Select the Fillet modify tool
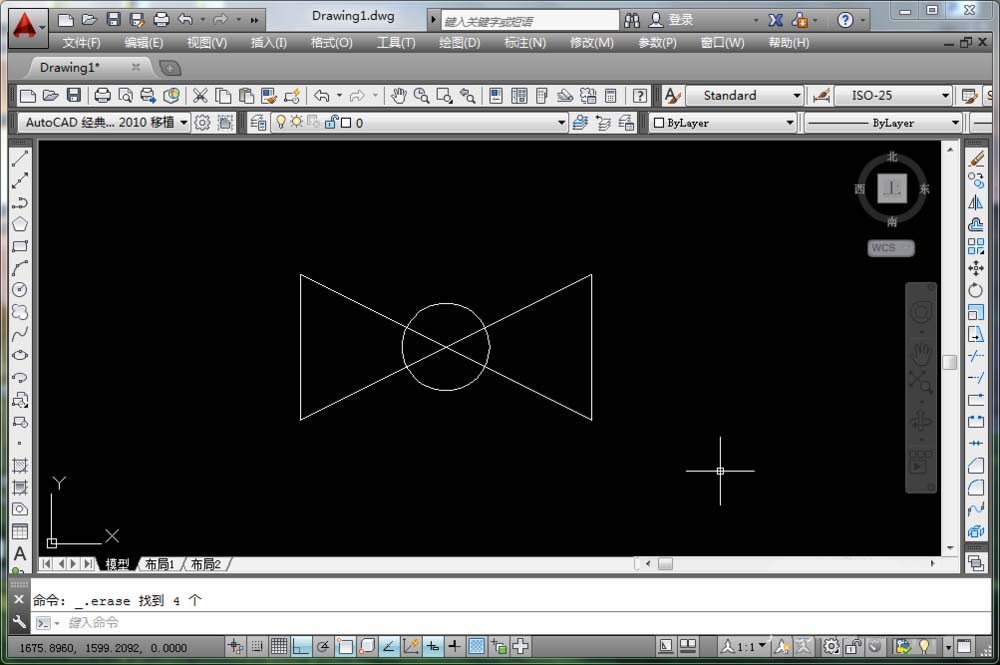Screen dimensions: 1000x665 pos(976,488)
